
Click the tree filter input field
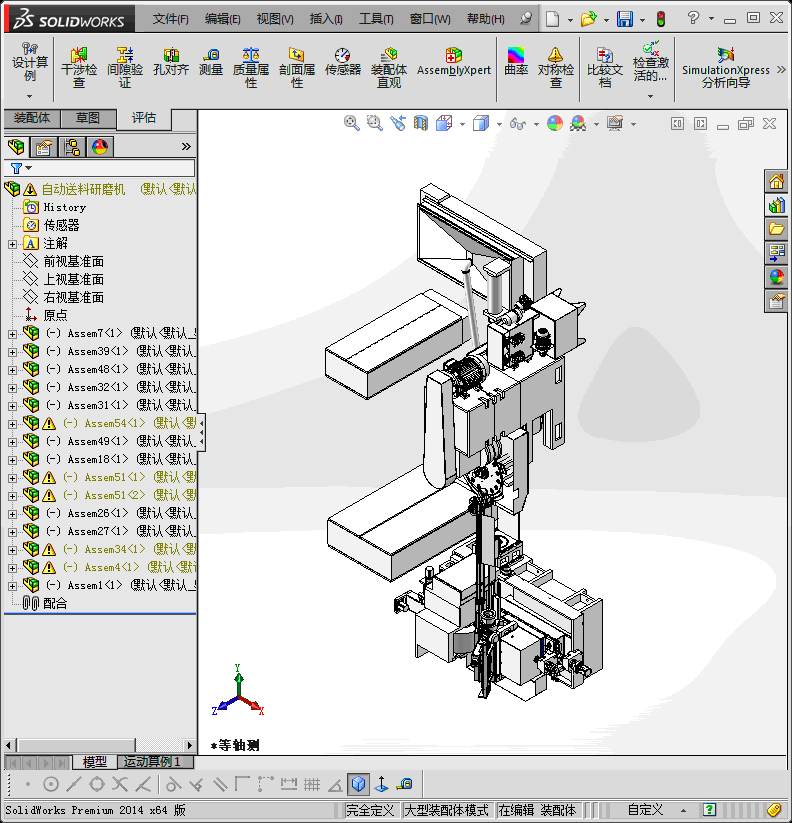pyautogui.click(x=100, y=168)
